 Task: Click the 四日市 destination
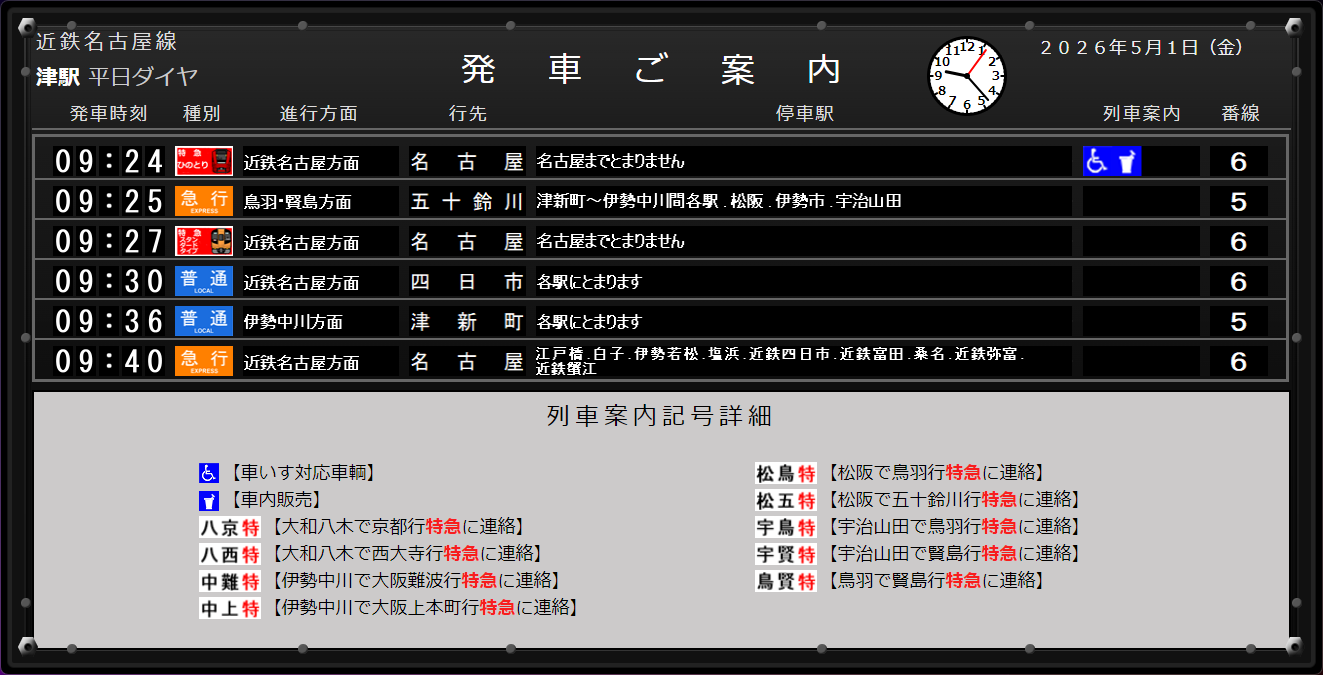tap(467, 282)
